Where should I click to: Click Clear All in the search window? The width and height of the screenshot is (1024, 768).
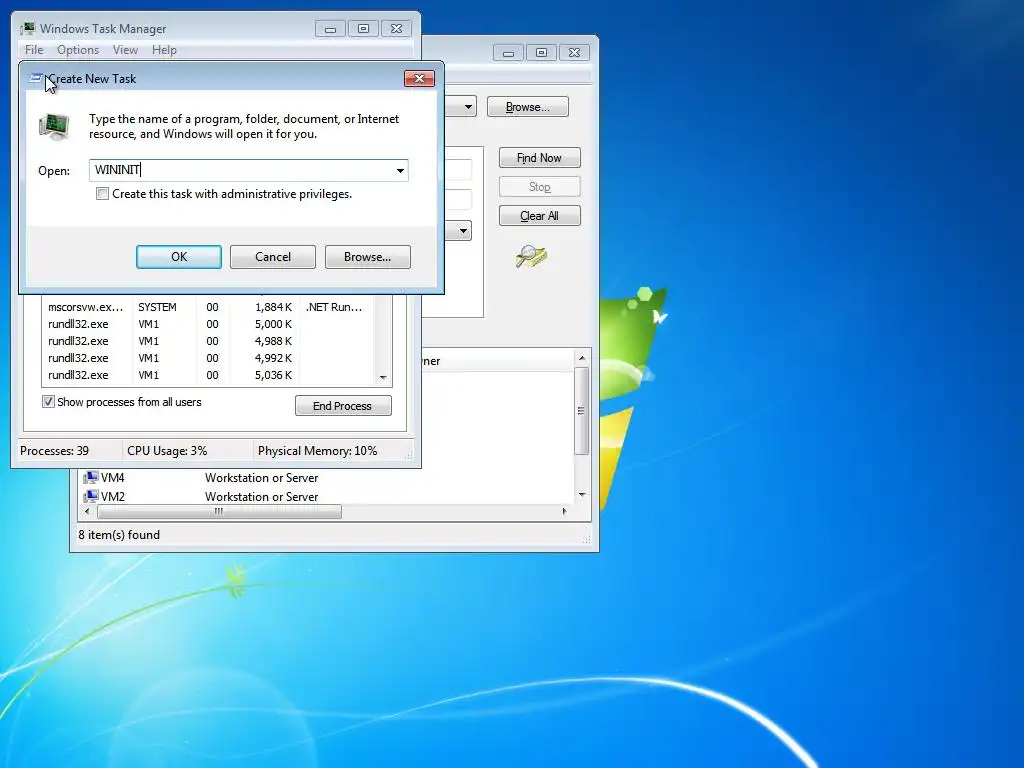(x=539, y=216)
